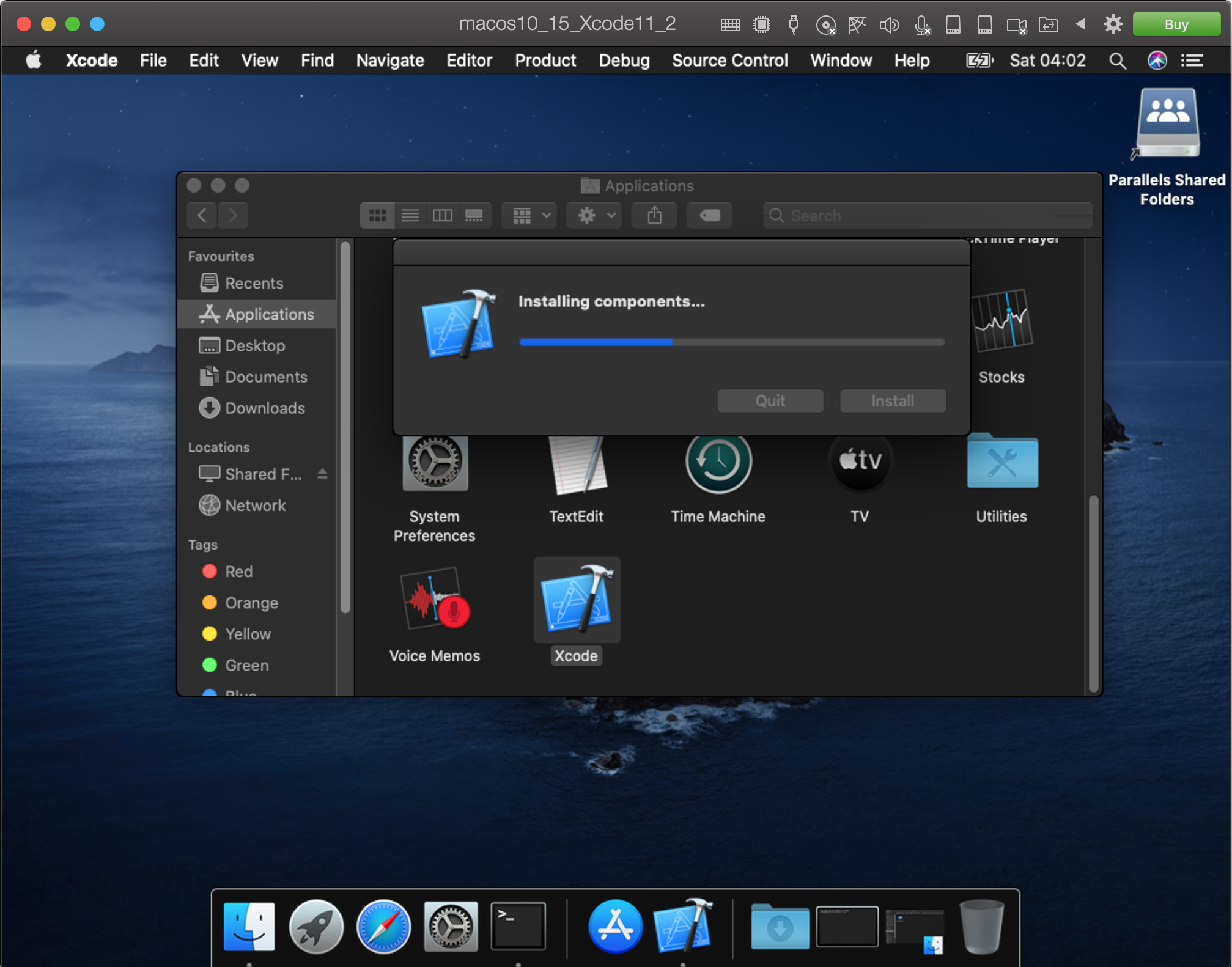Switch Finder to icon view

377,215
